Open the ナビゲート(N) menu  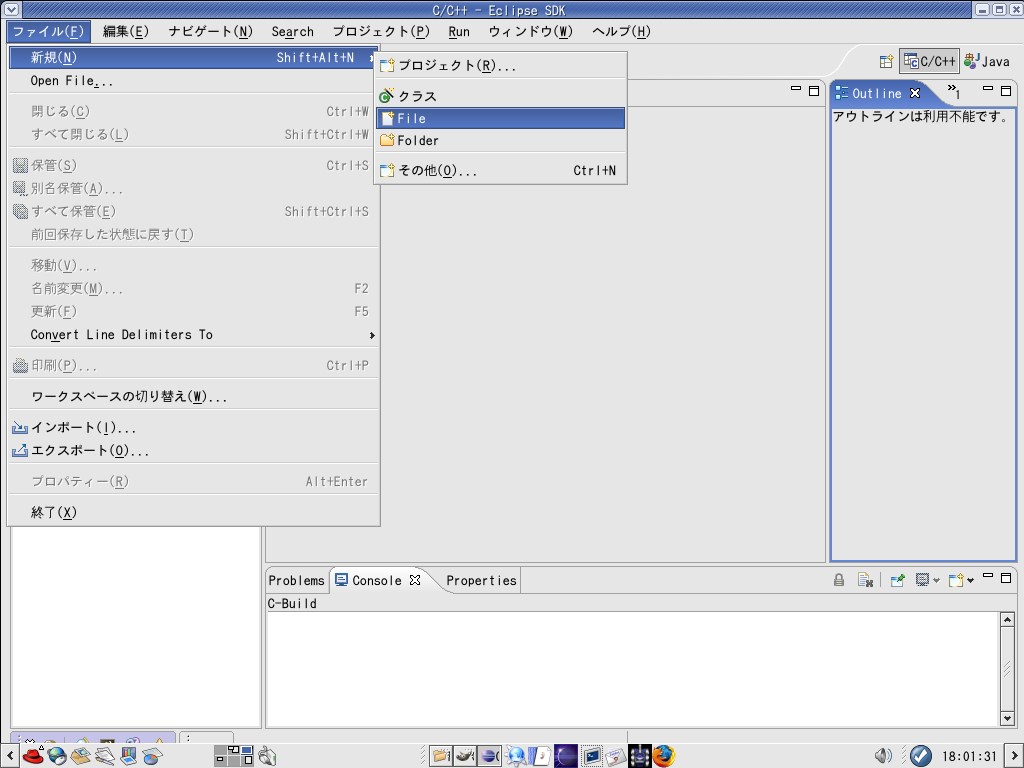[210, 31]
